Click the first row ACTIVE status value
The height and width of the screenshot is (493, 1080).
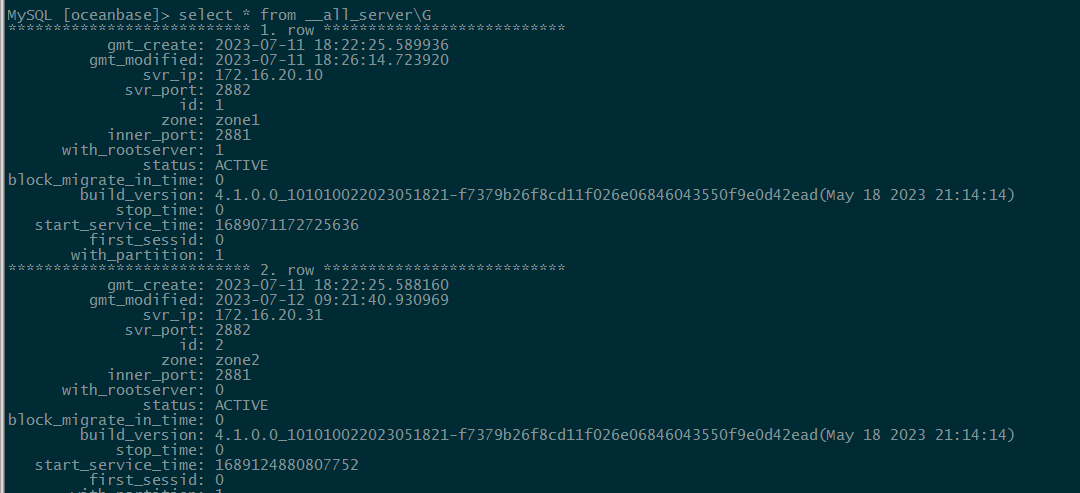pyautogui.click(x=242, y=165)
